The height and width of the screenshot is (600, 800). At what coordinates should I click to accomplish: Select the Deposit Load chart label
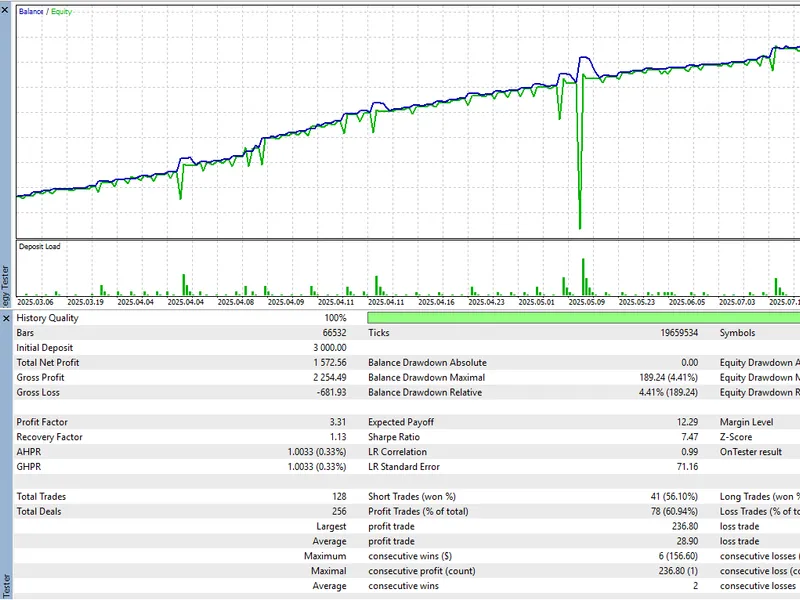pos(39,246)
